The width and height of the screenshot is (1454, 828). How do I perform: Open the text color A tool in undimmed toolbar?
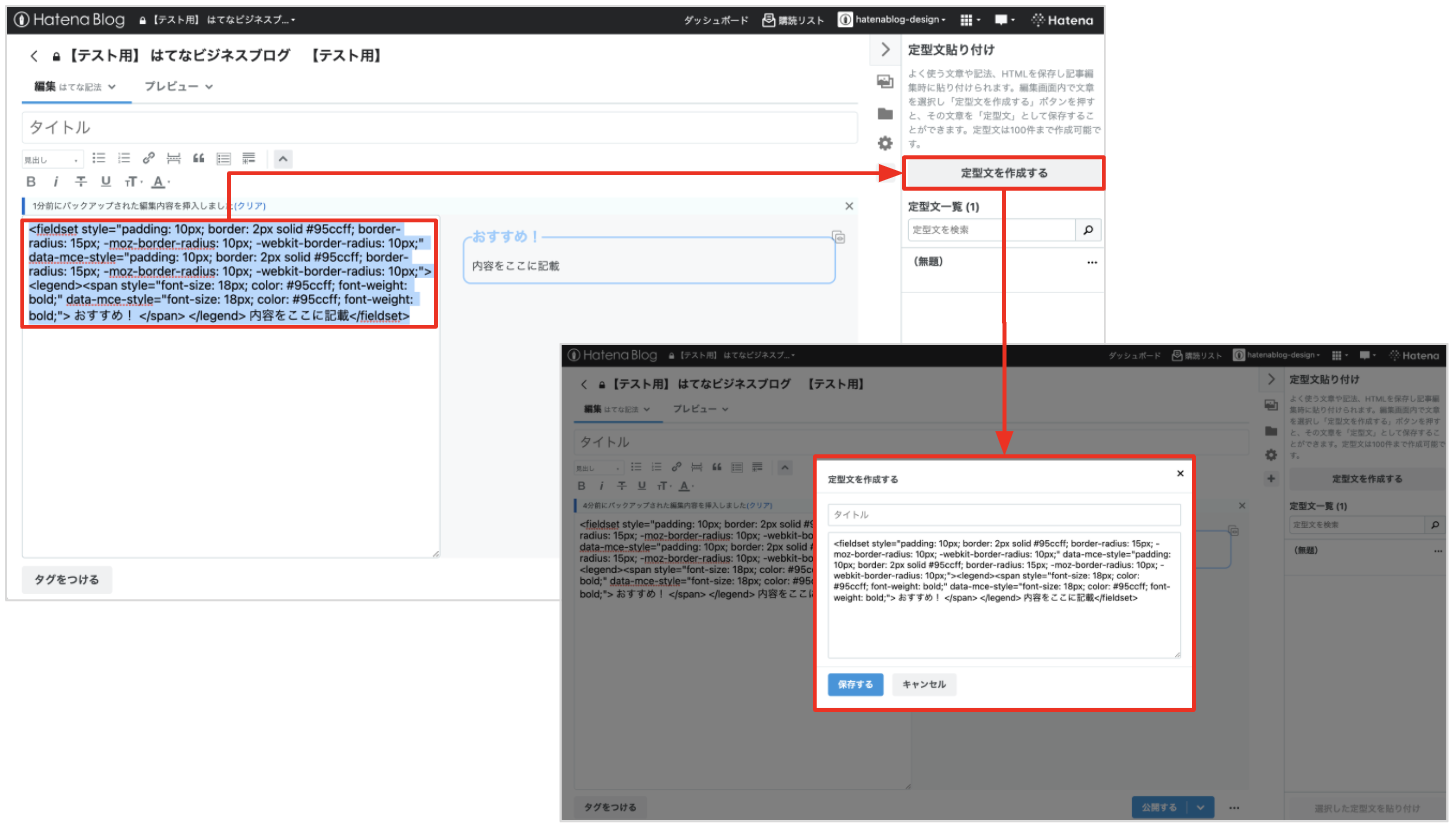coord(160,182)
